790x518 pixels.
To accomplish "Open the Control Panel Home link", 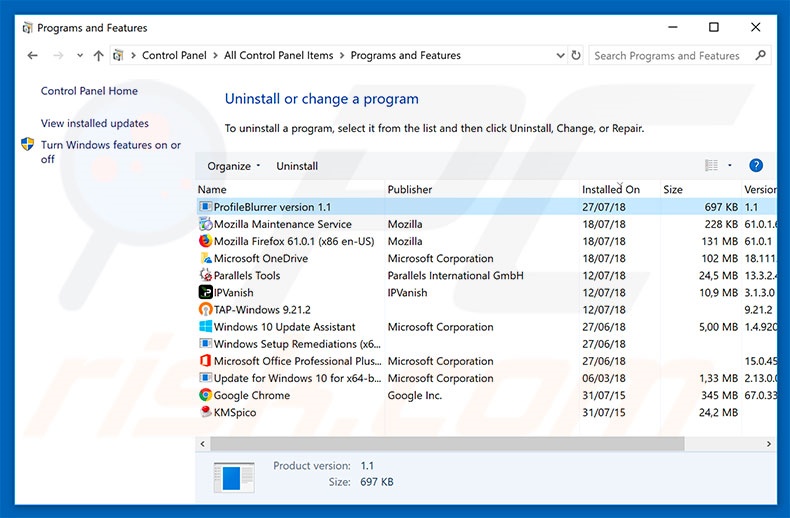I will point(89,91).
